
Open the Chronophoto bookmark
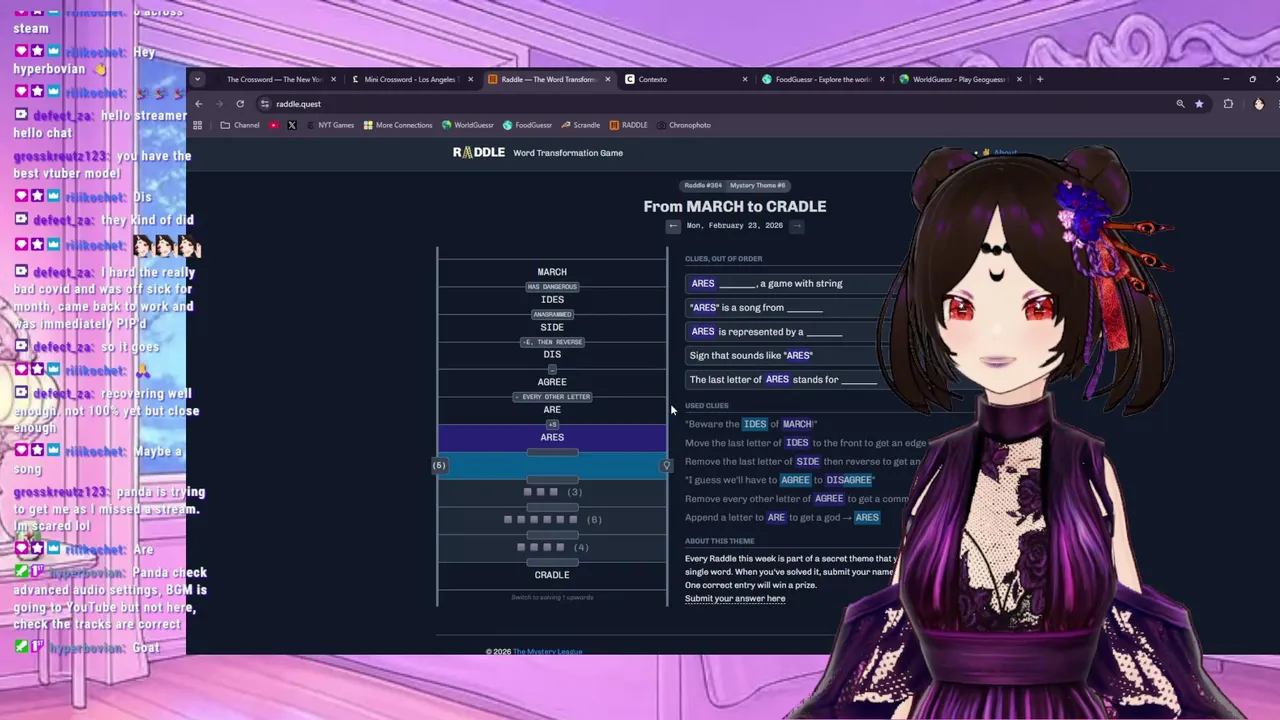[x=684, y=125]
